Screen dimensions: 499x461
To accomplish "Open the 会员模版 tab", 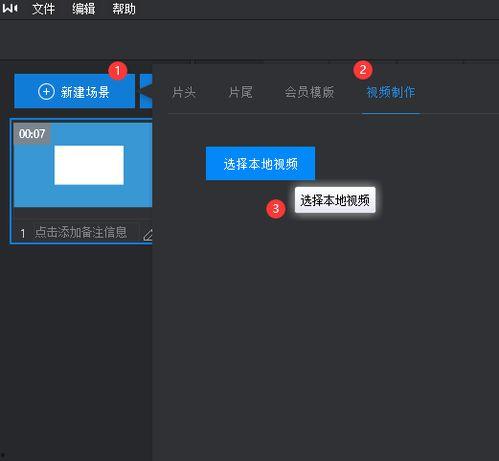I will click(x=309, y=92).
